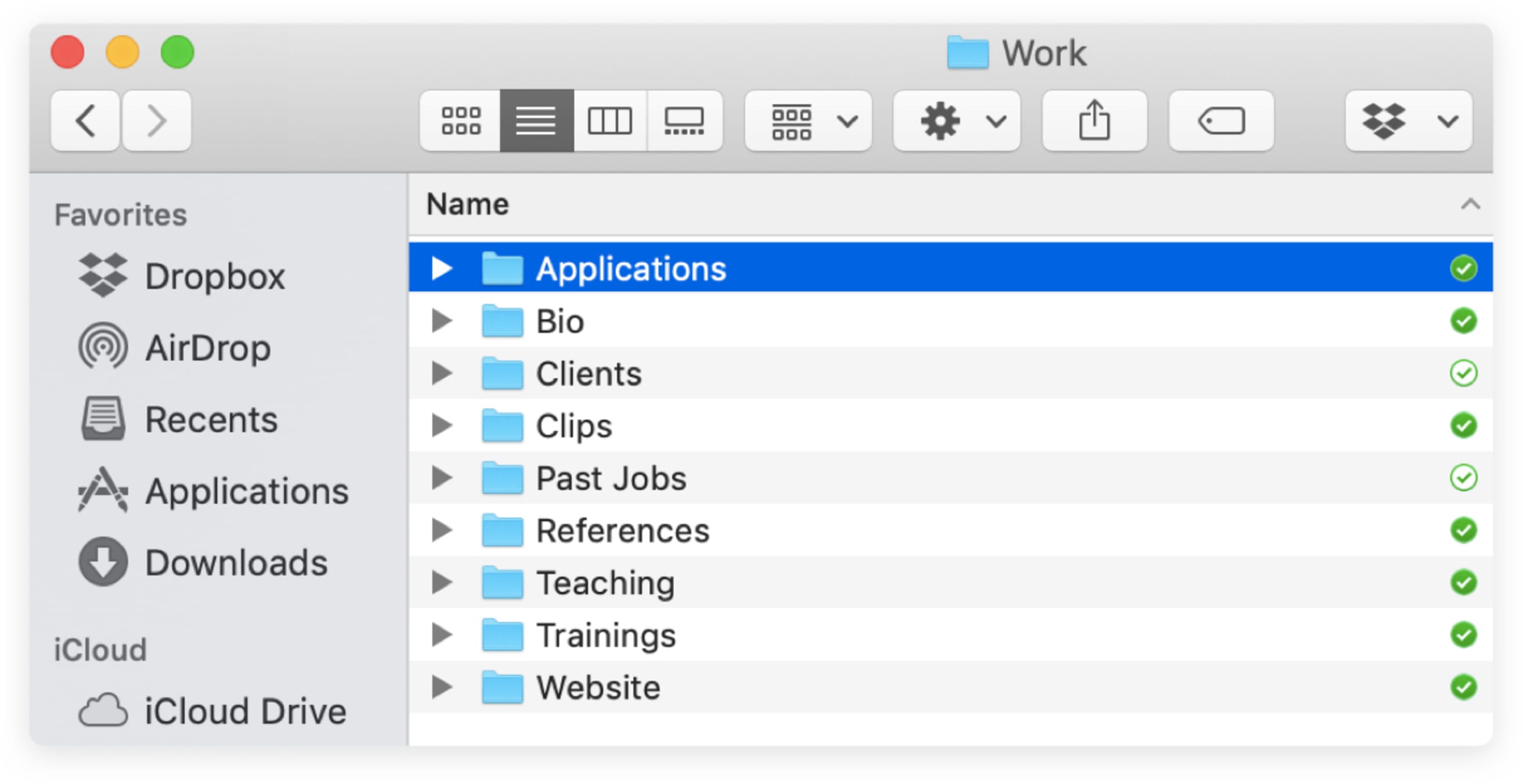Expand the Teaching folder
1523x784 pixels.
[x=442, y=583]
